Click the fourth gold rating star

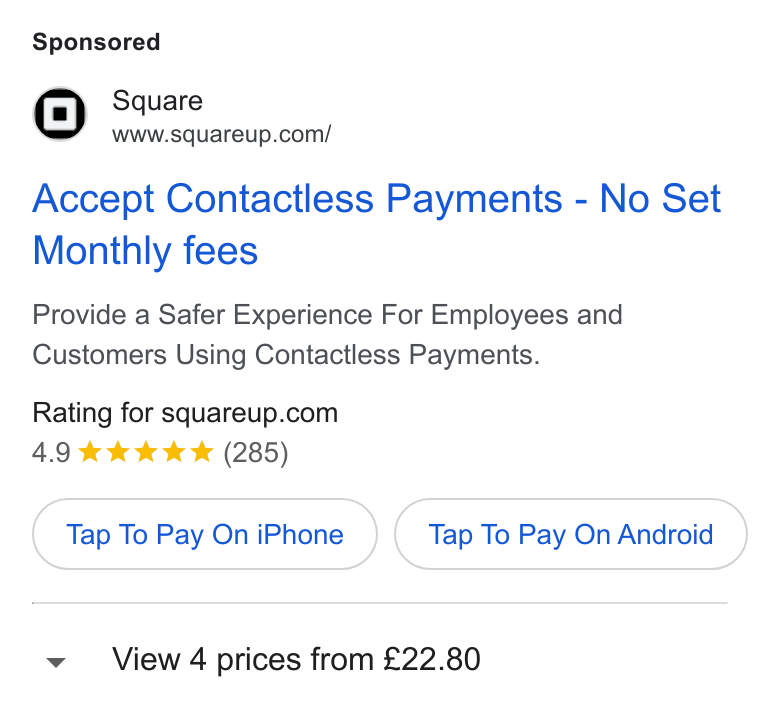point(174,452)
